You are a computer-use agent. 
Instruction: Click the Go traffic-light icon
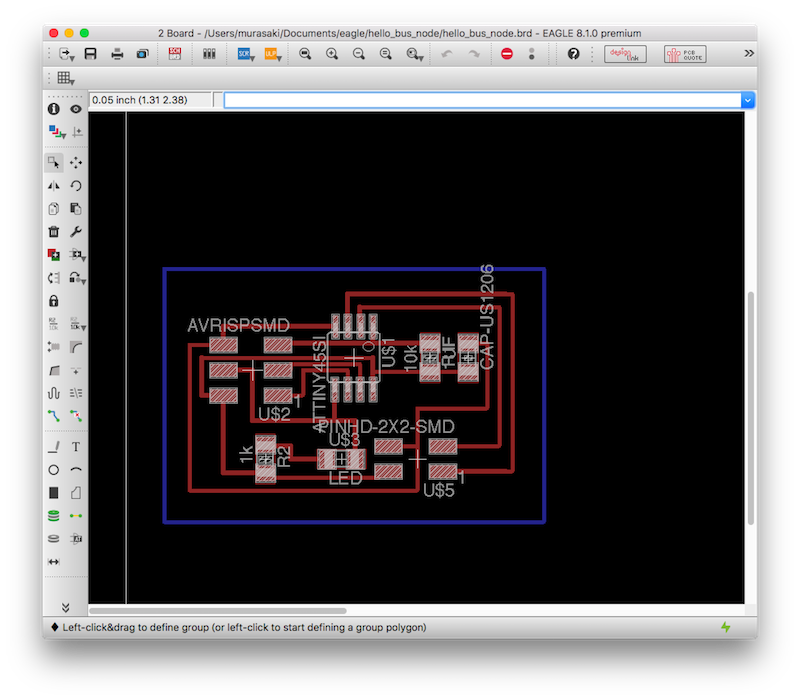click(532, 54)
